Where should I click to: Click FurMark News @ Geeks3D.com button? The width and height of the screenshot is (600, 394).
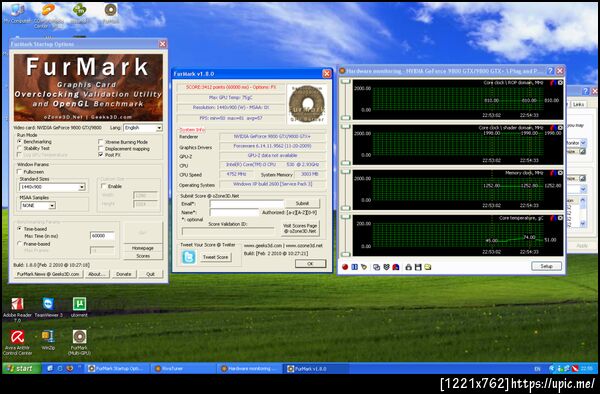(x=48, y=274)
